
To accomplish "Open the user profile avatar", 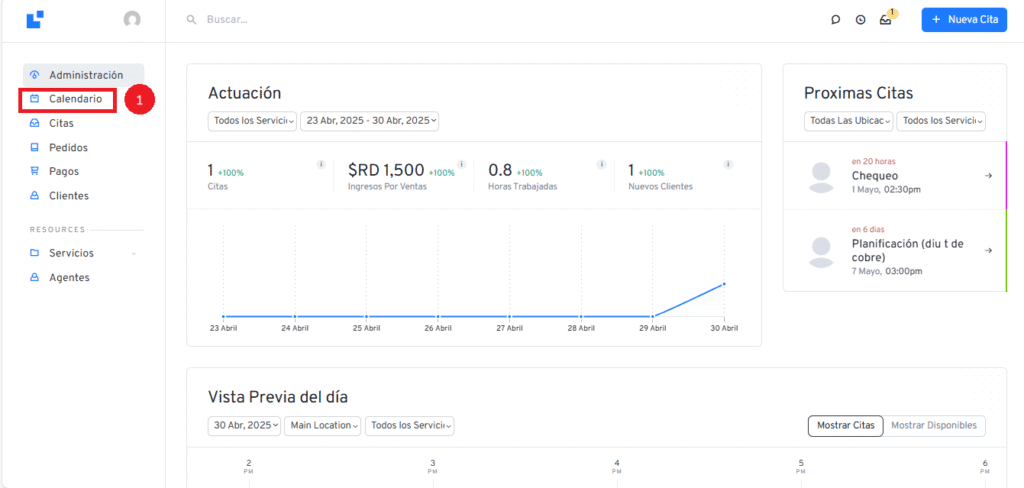I will coord(132,19).
